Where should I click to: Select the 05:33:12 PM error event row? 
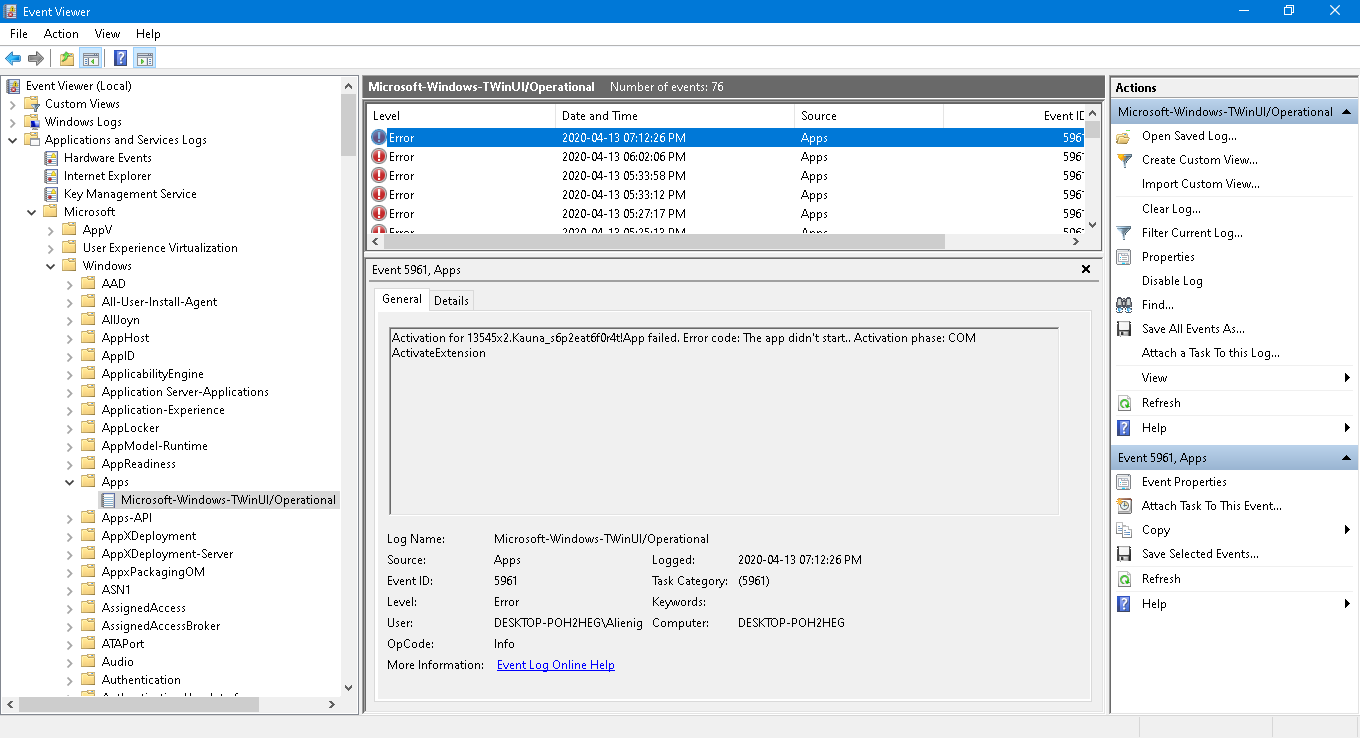(726, 195)
